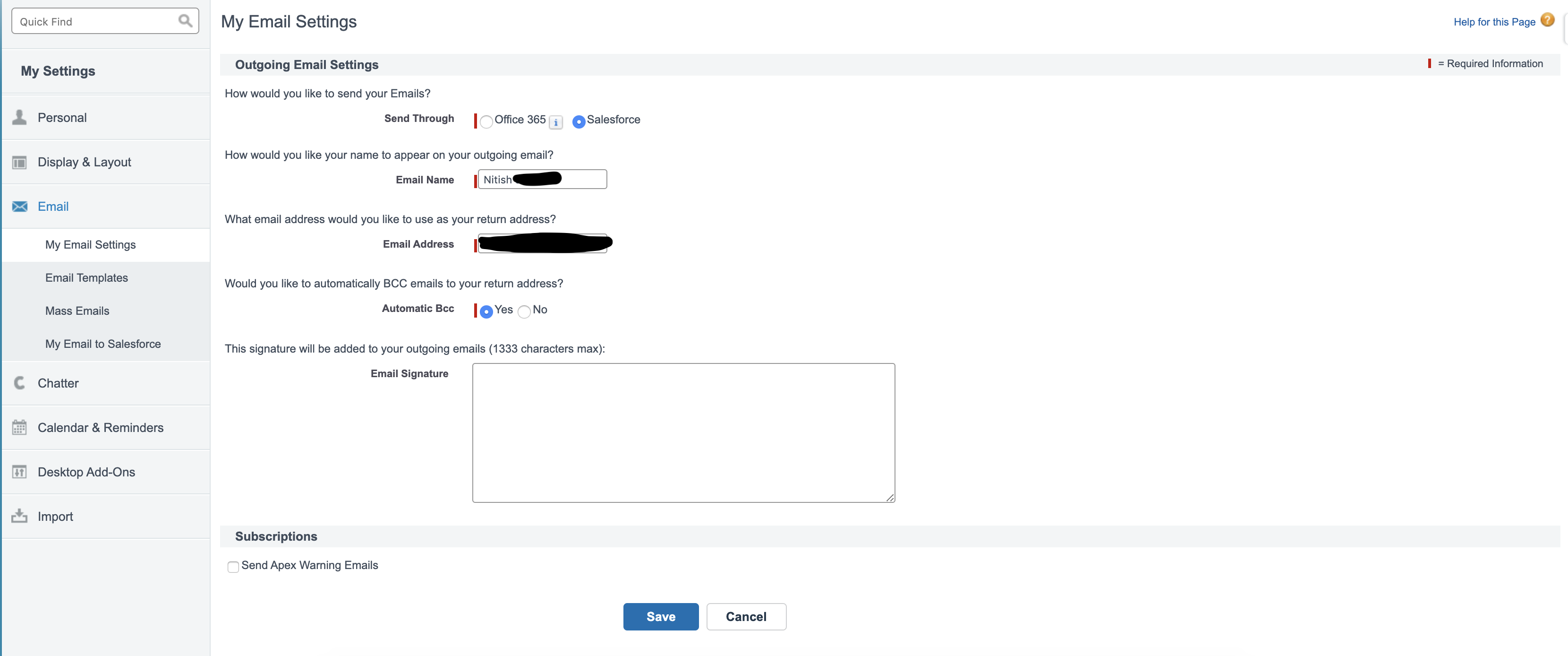The height and width of the screenshot is (656, 1568).
Task: Click the orange help question-mark icon
Action: pos(1547,20)
